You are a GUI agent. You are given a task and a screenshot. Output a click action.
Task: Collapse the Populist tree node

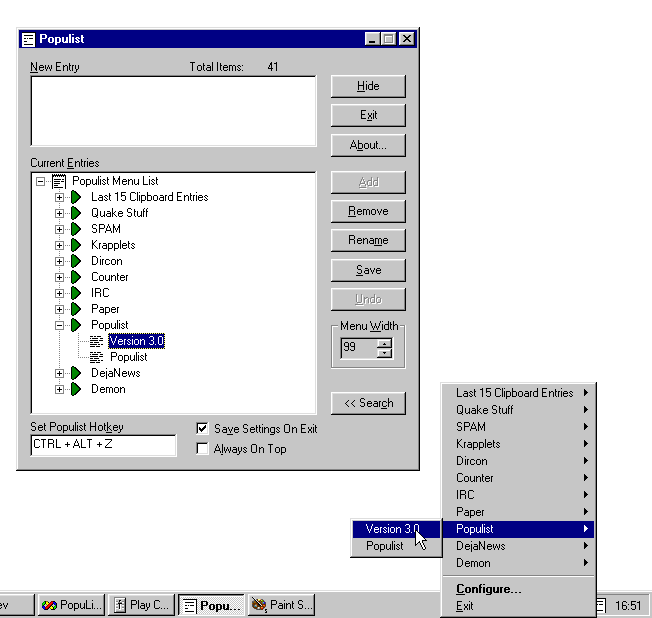(59, 325)
